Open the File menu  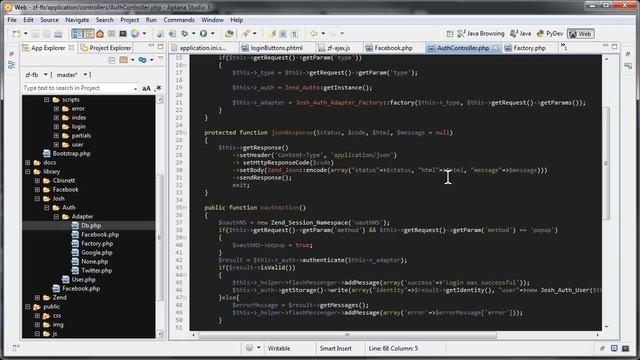pyautogui.click(x=12, y=20)
